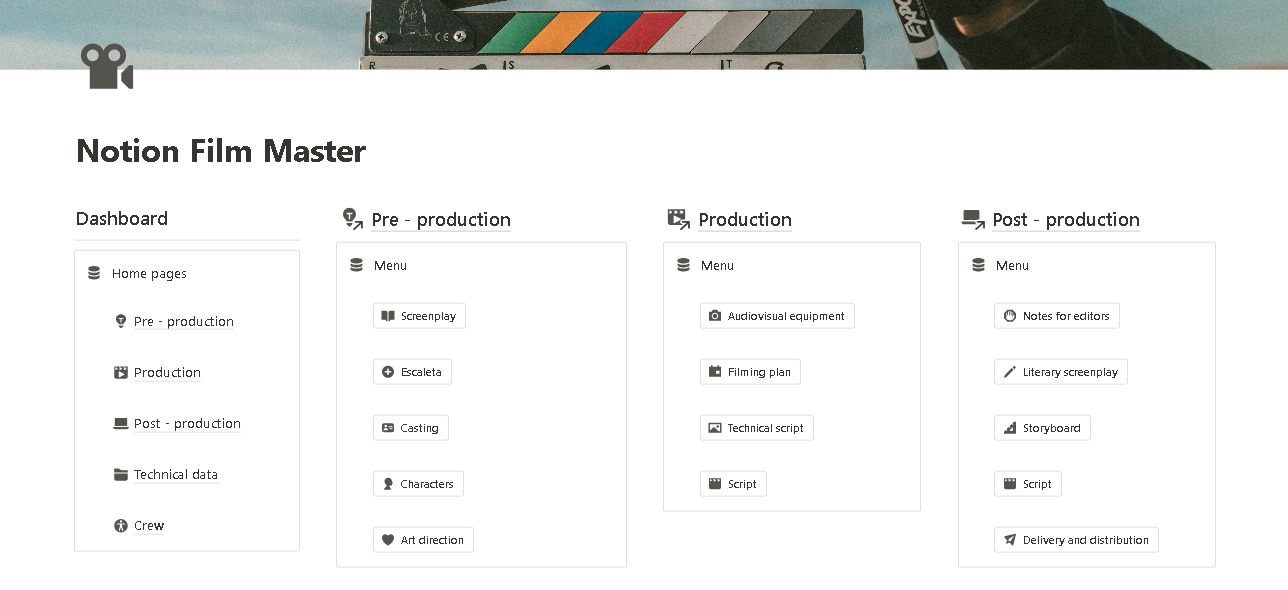Click the clapperboard icon beside Production heading
This screenshot has height=590, width=1288.
pyautogui.click(x=678, y=219)
